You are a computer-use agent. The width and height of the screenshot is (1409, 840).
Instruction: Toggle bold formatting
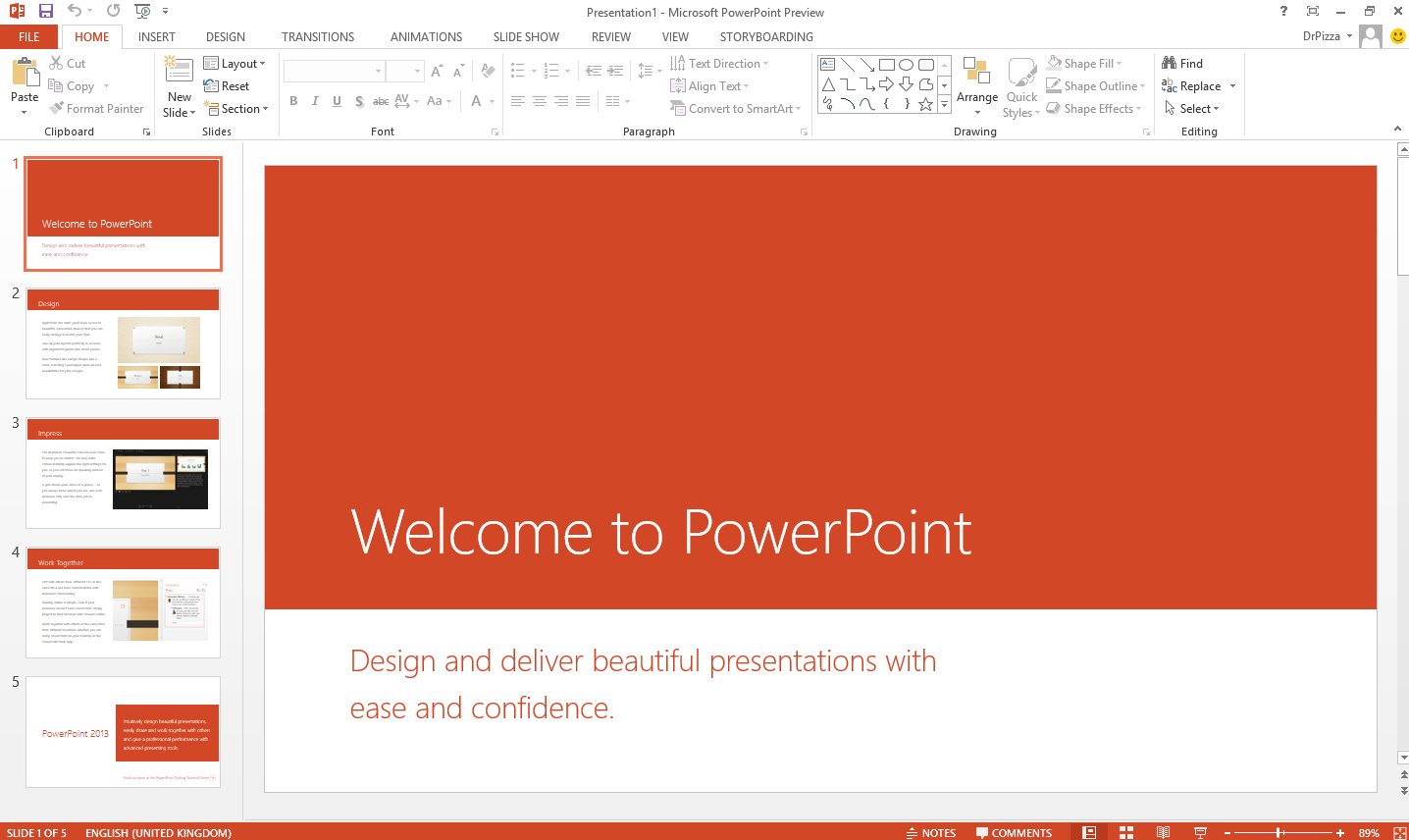(293, 100)
